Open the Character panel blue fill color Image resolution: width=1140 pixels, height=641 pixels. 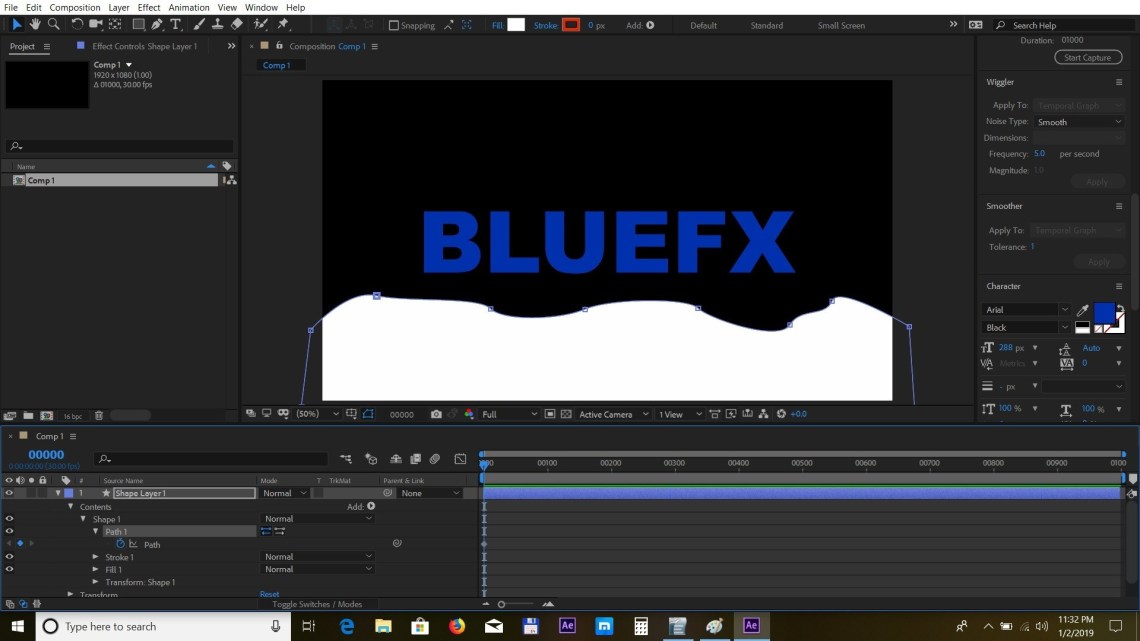click(1104, 313)
